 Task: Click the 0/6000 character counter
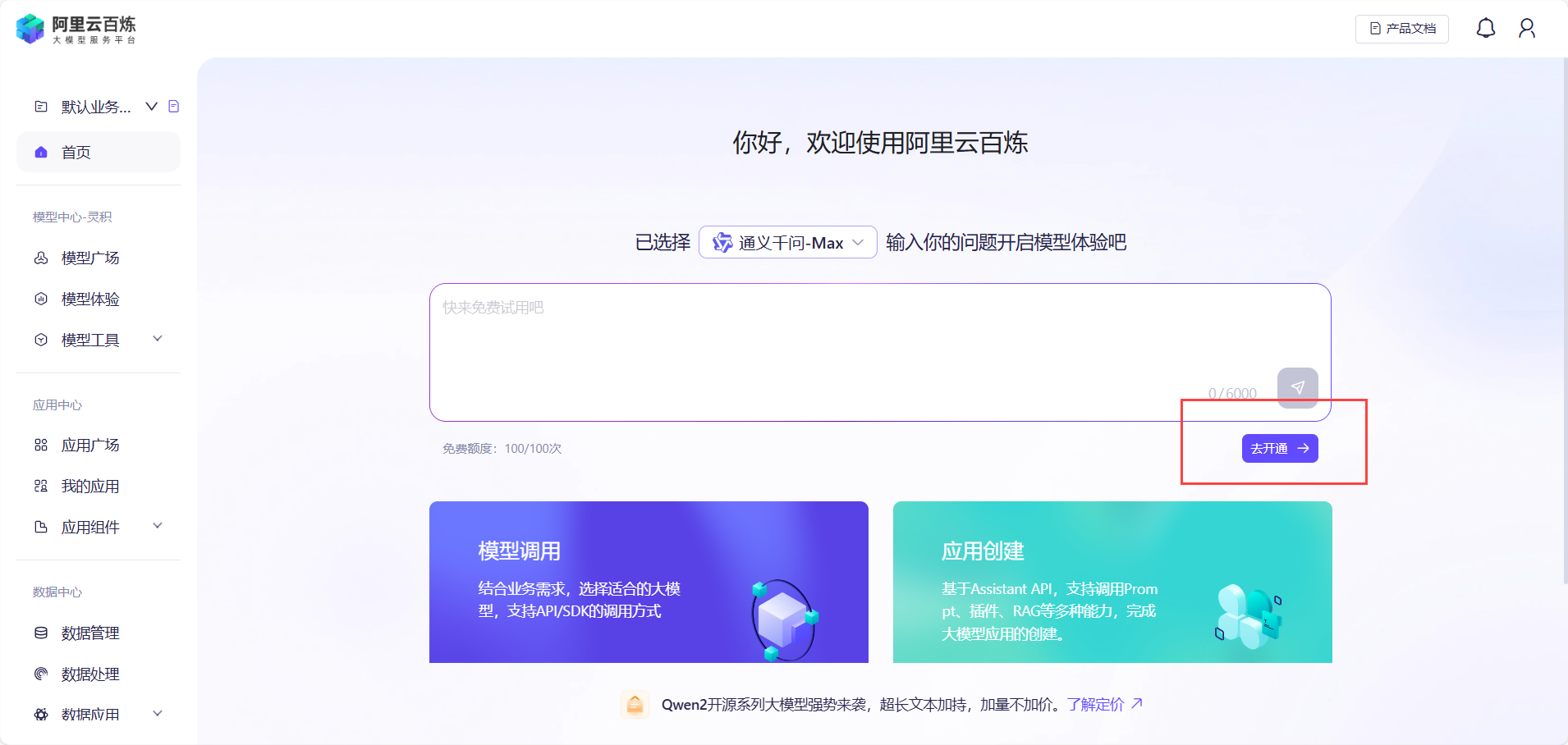1232,393
